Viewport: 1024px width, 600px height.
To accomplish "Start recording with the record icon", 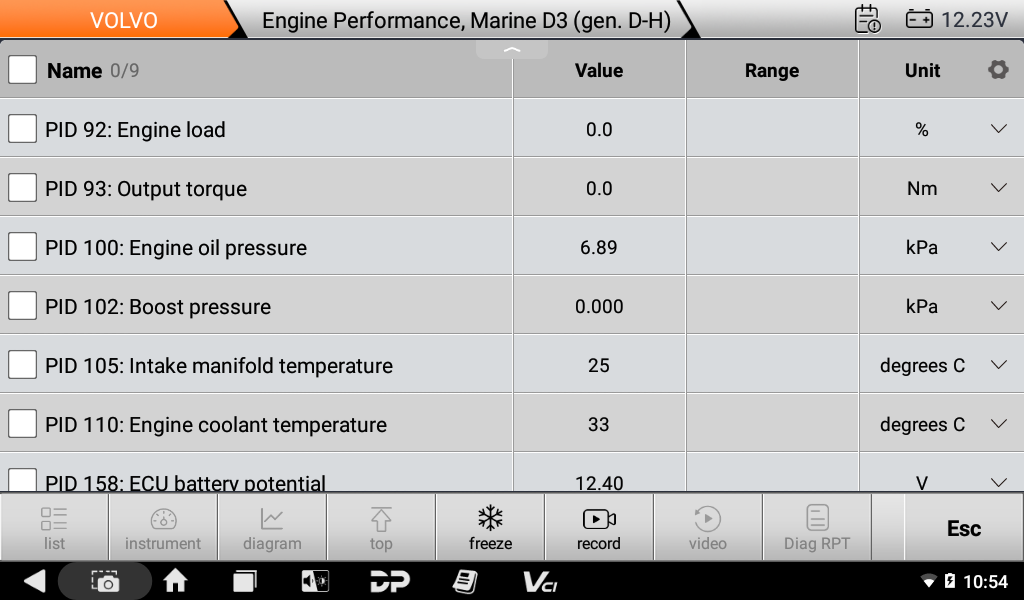I will tap(599, 519).
